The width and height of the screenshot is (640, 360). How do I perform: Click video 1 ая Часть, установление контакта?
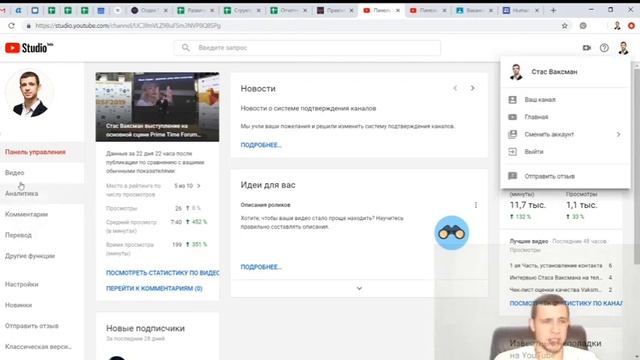tap(556, 266)
